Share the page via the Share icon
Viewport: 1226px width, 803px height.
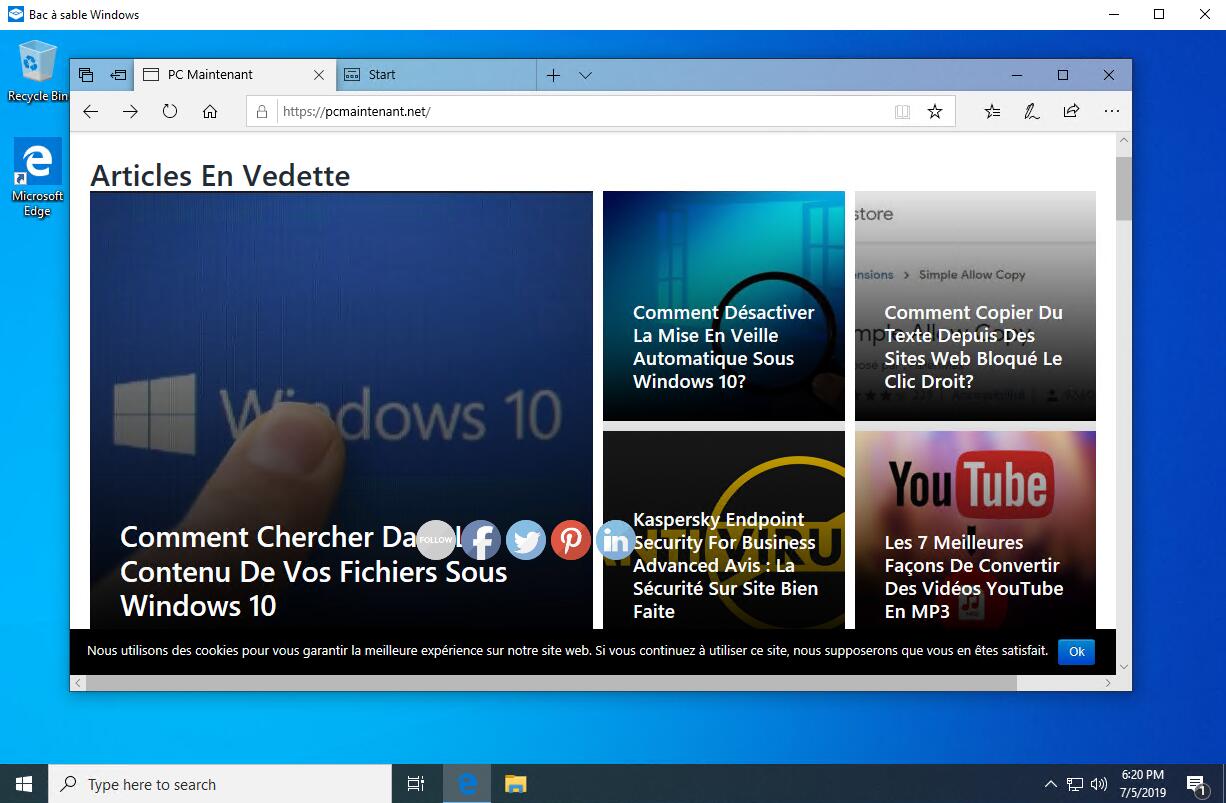pyautogui.click(x=1072, y=111)
